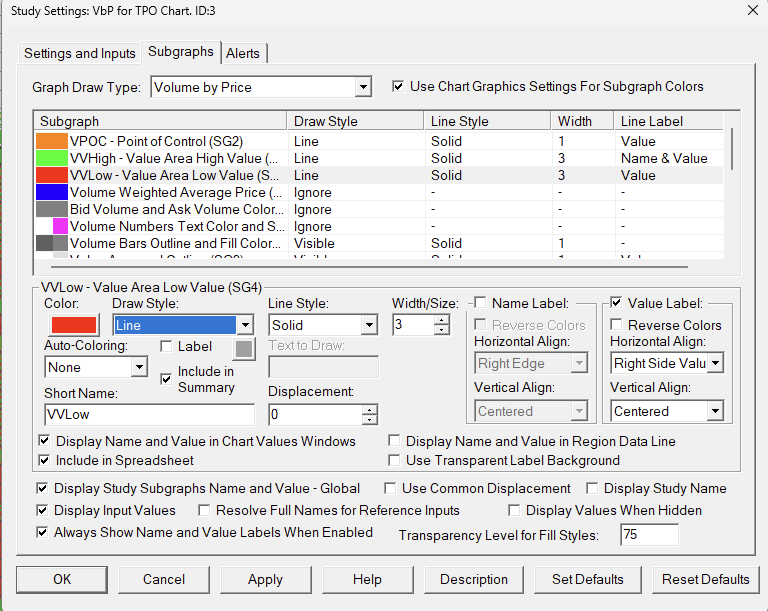This screenshot has height=611, width=768.
Task: Toggle Display Study Subgraphs Name and Value - Global
Action: click(x=42, y=488)
